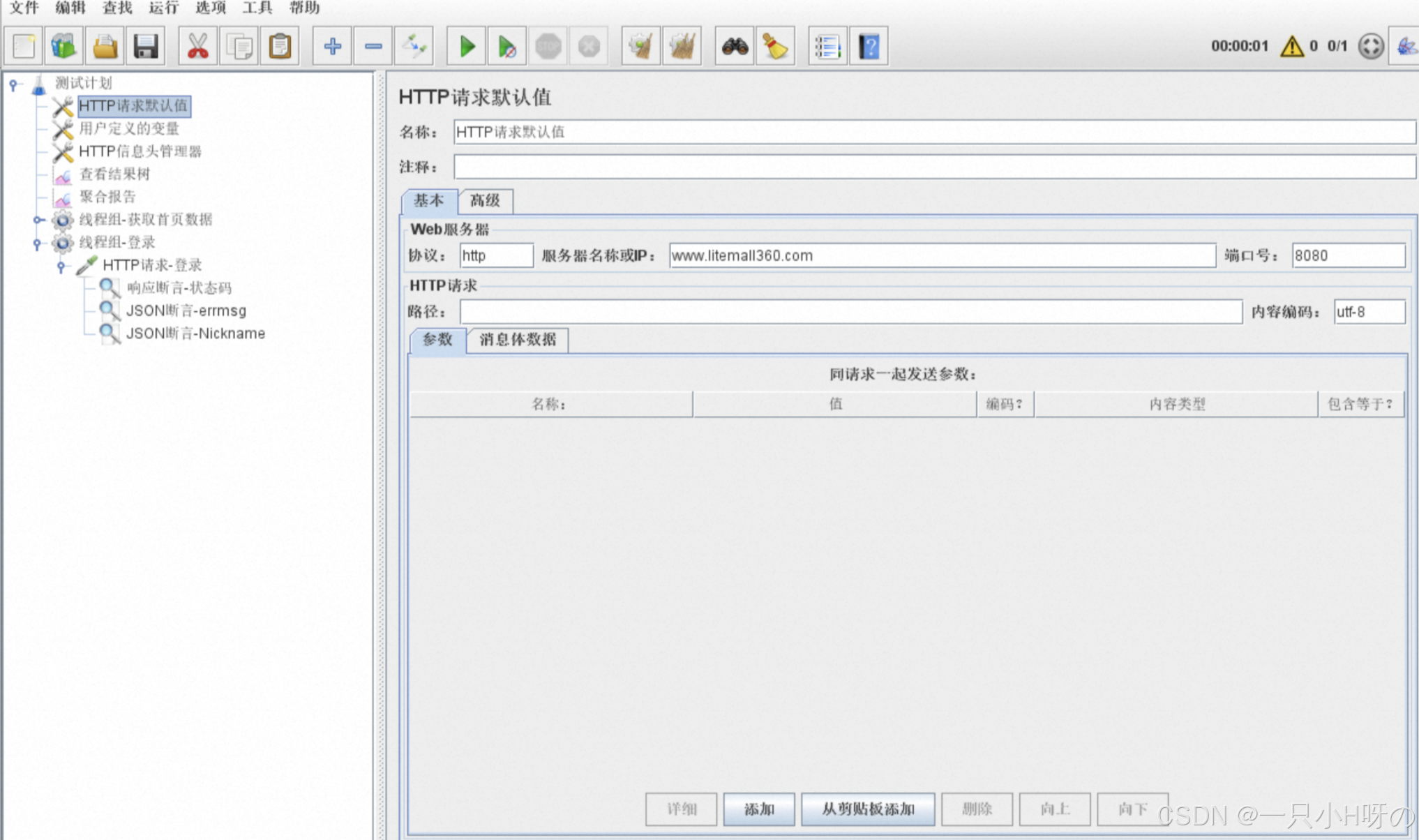1419x840 pixels.
Task: Click the Clear All brooms icon
Action: 682,47
